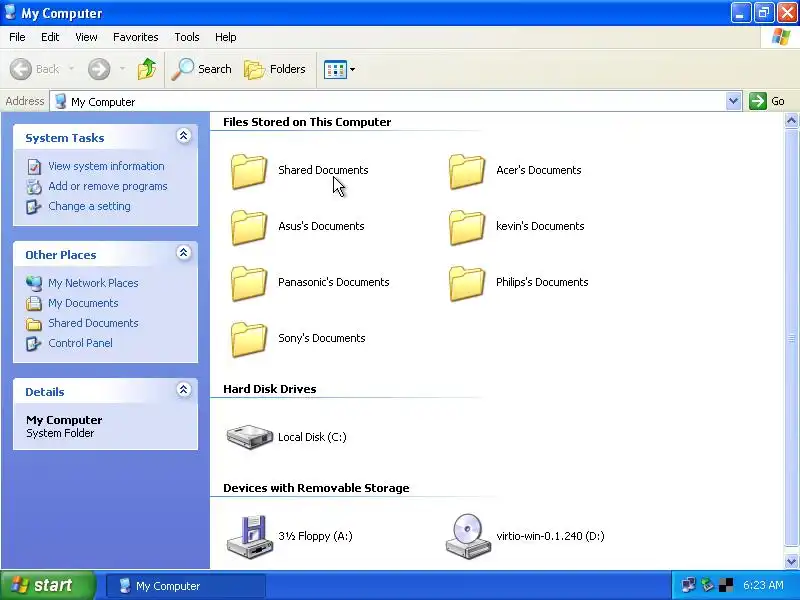800x600 pixels.
Task: Select the Shared Documents folder icon
Action: [x=249, y=171]
